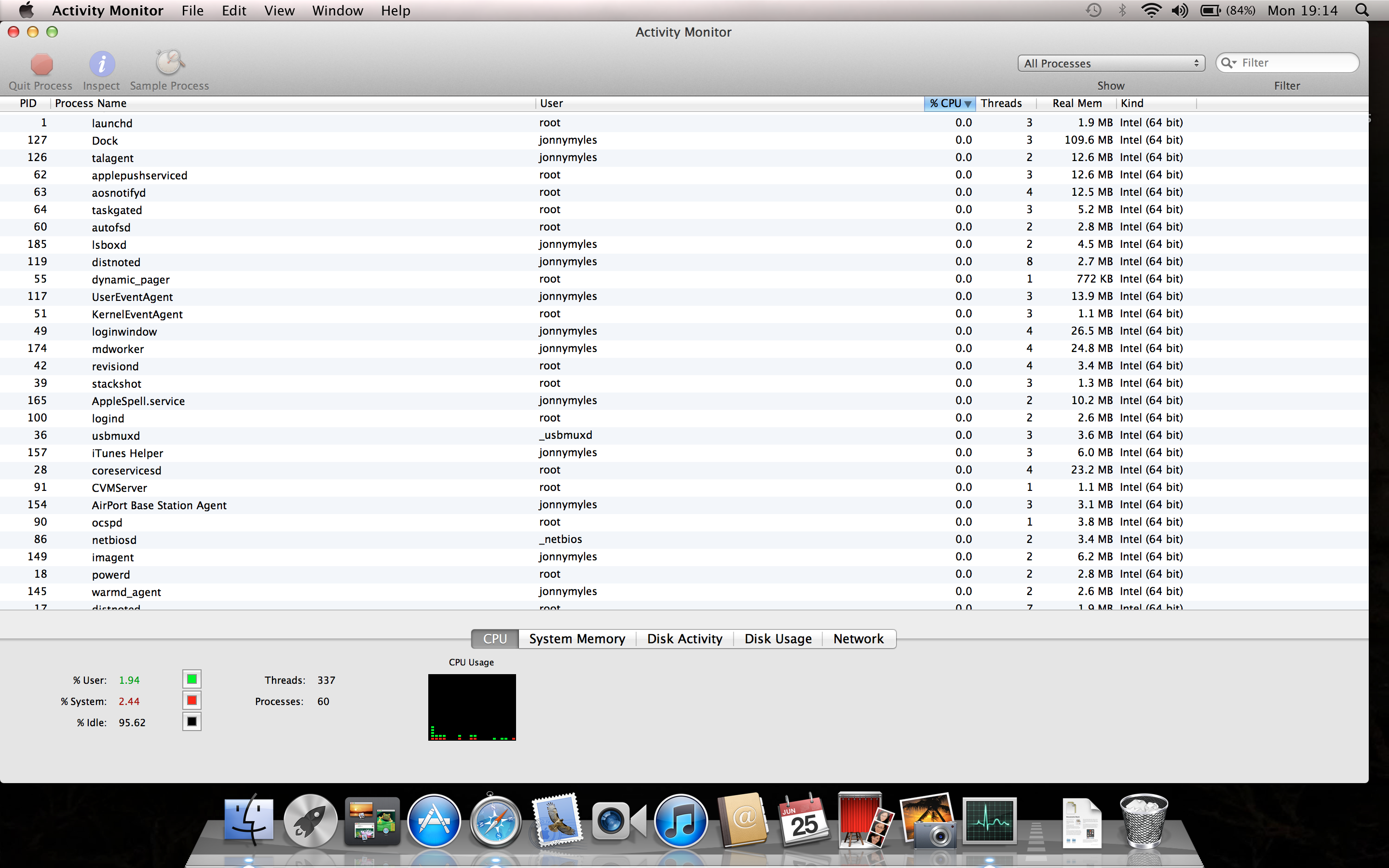Select the warmd_agent process row
Screen dimensions: 1389x868
(684, 591)
